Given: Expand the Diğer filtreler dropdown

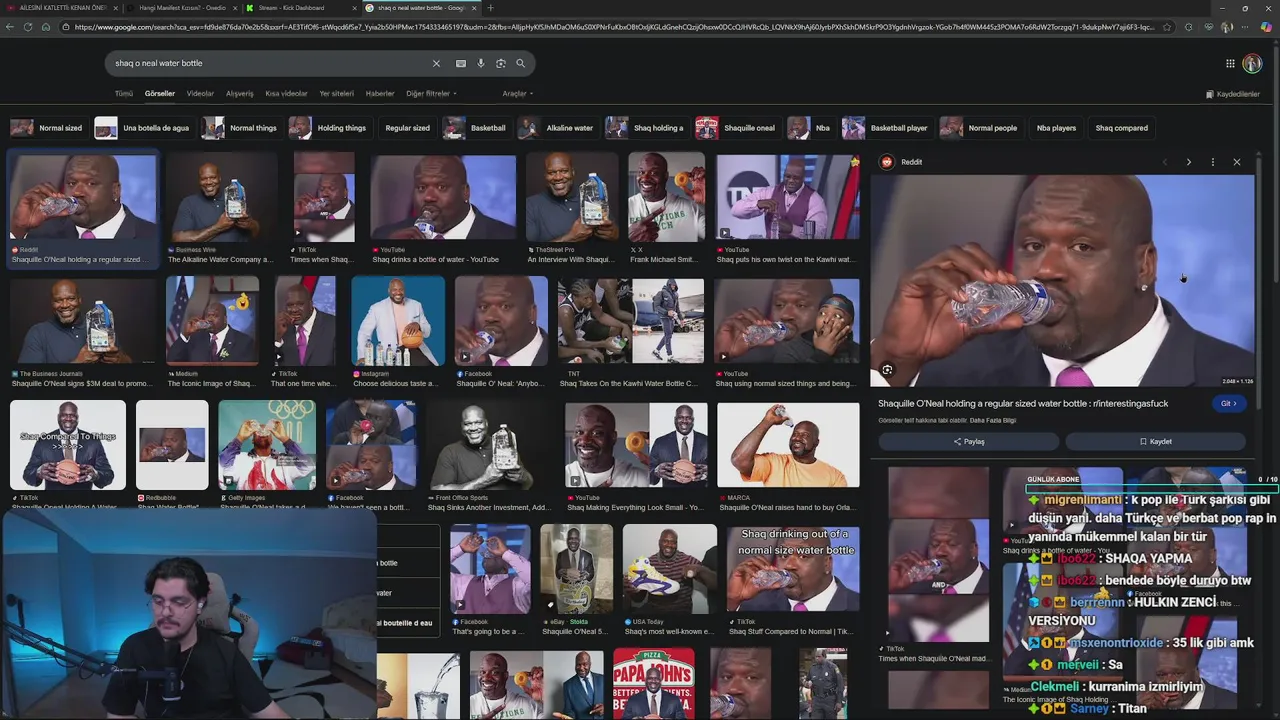Looking at the screenshot, I should [x=431, y=94].
